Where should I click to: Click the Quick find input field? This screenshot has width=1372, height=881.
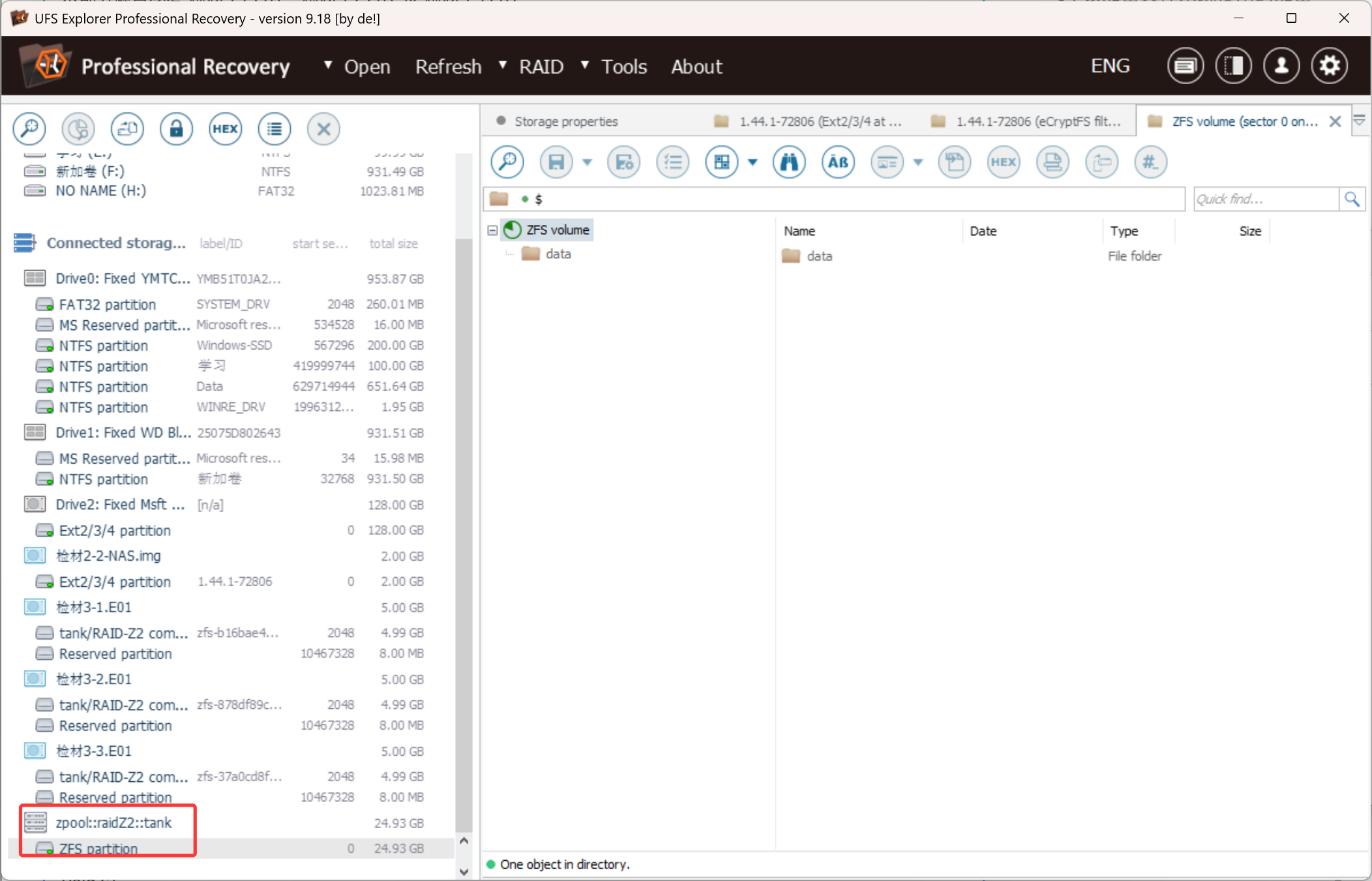point(1265,199)
